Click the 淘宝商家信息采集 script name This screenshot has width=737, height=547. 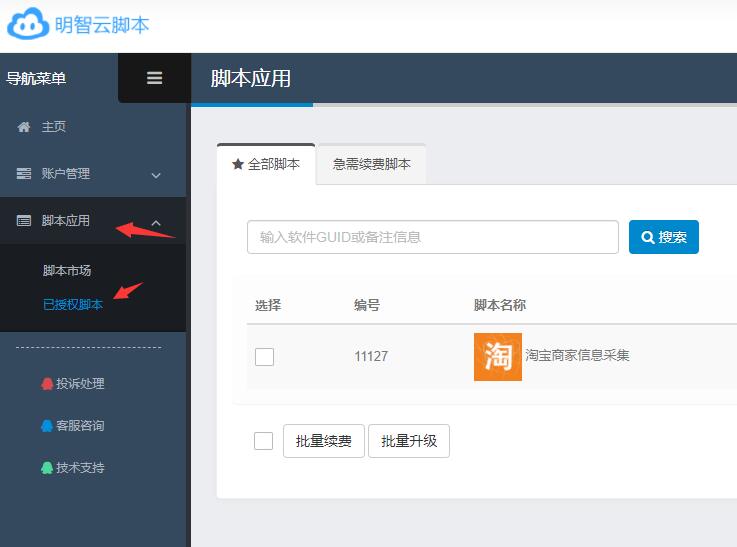[x=577, y=355]
